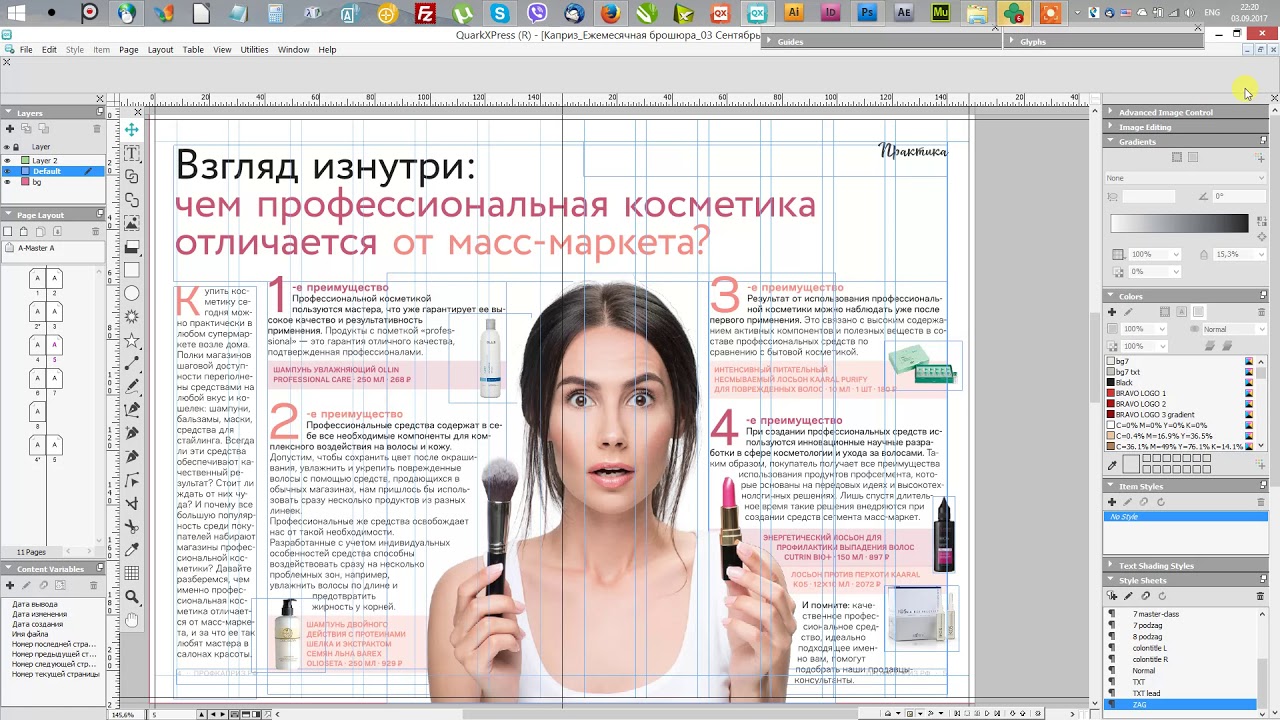Open Photoshop from the taskbar
1280x720 pixels.
(x=868, y=13)
